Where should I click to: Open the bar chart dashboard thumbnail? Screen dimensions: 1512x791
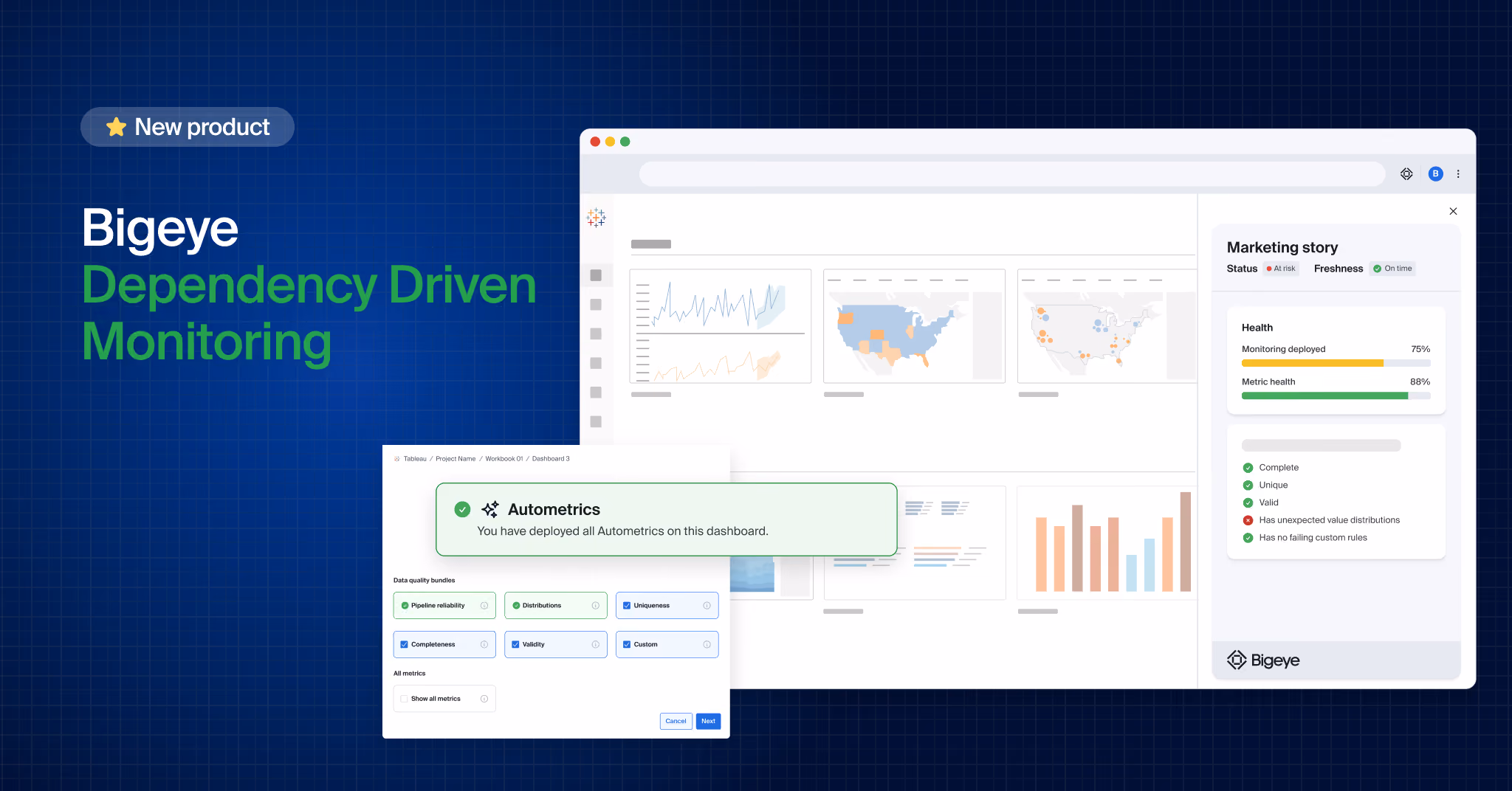tap(1107, 543)
